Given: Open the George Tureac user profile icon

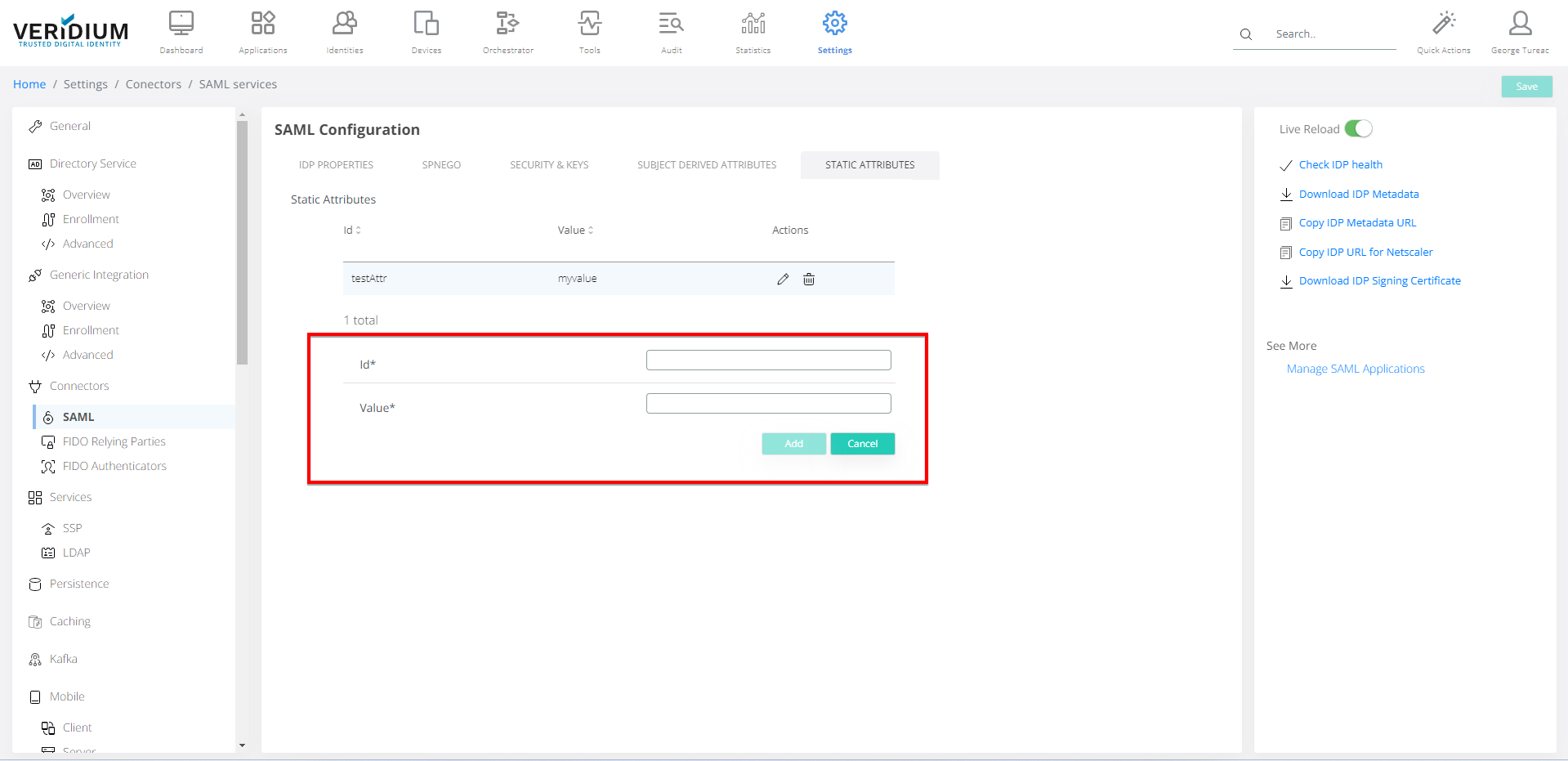Looking at the screenshot, I should click(1520, 24).
